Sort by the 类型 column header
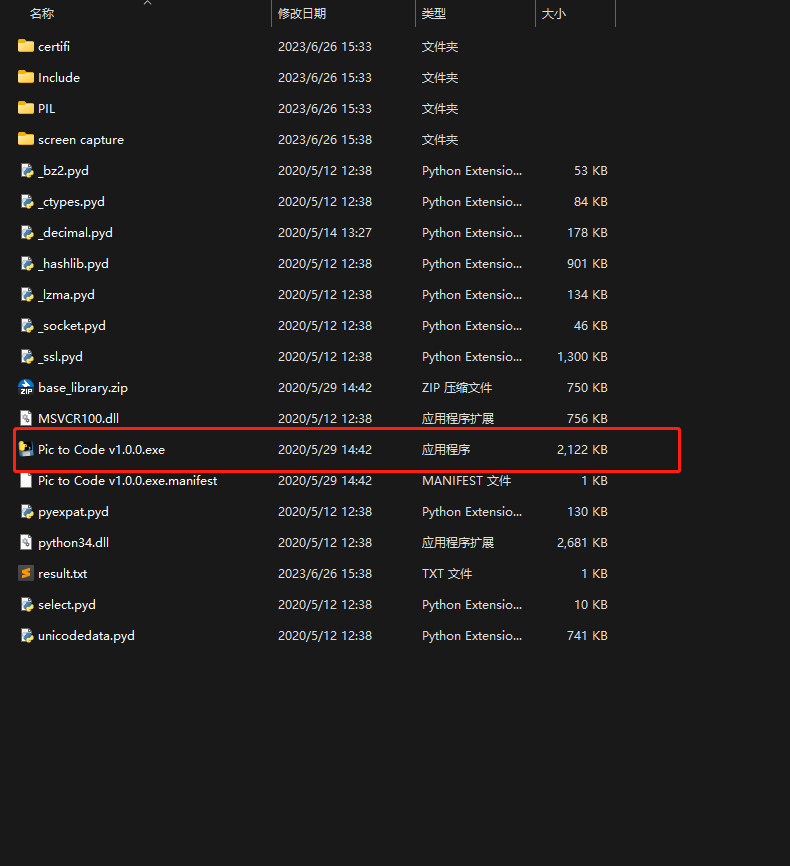This screenshot has height=866, width=790. pos(434,13)
